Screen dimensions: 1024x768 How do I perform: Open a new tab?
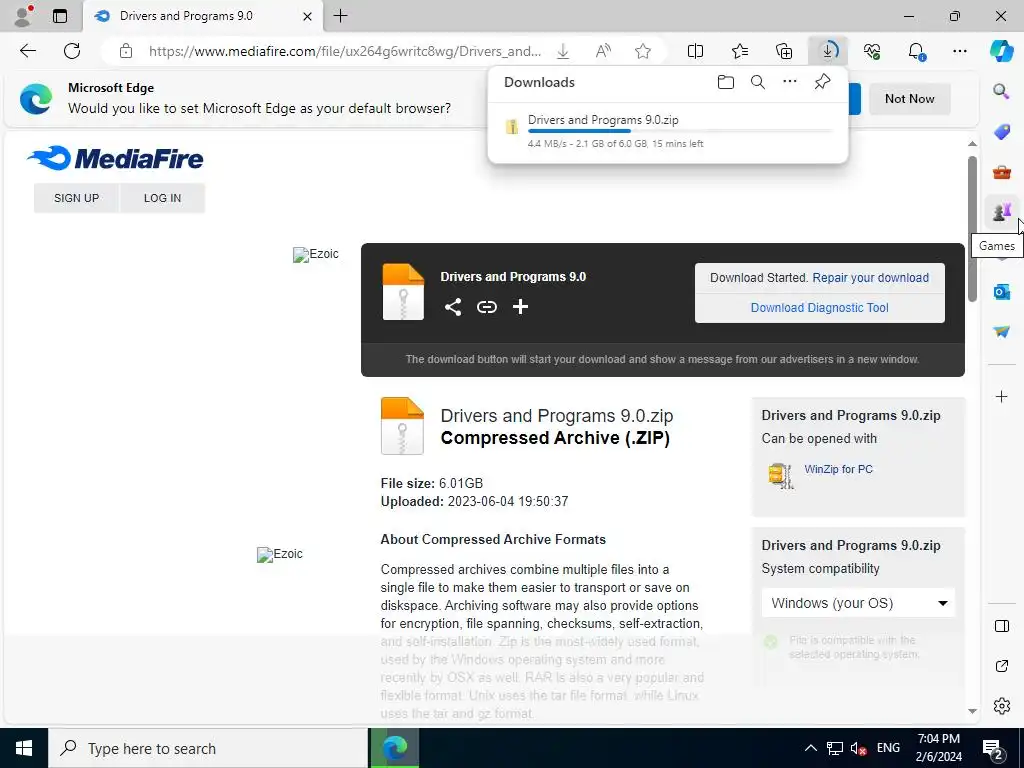coord(340,16)
